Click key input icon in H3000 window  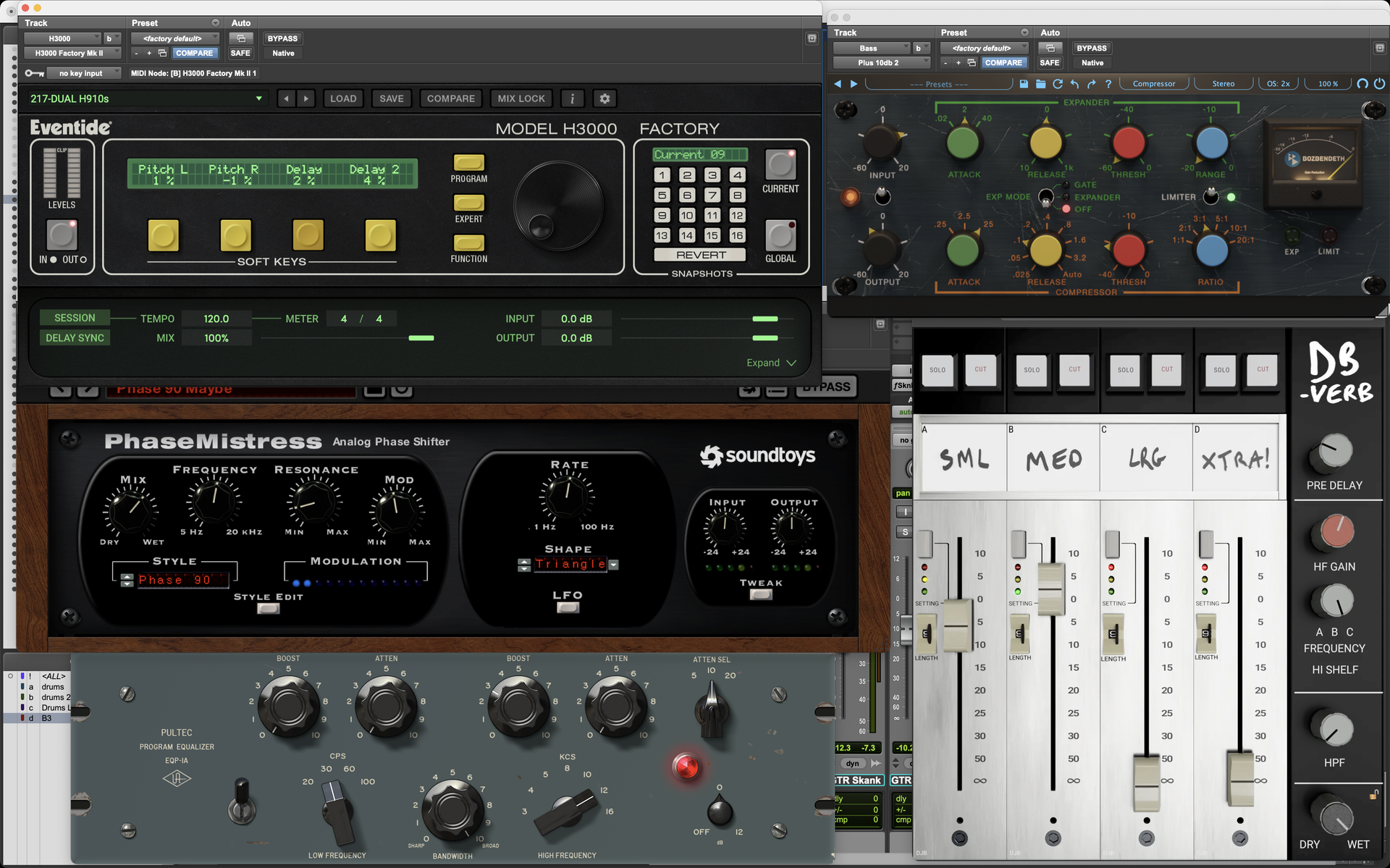(x=33, y=73)
